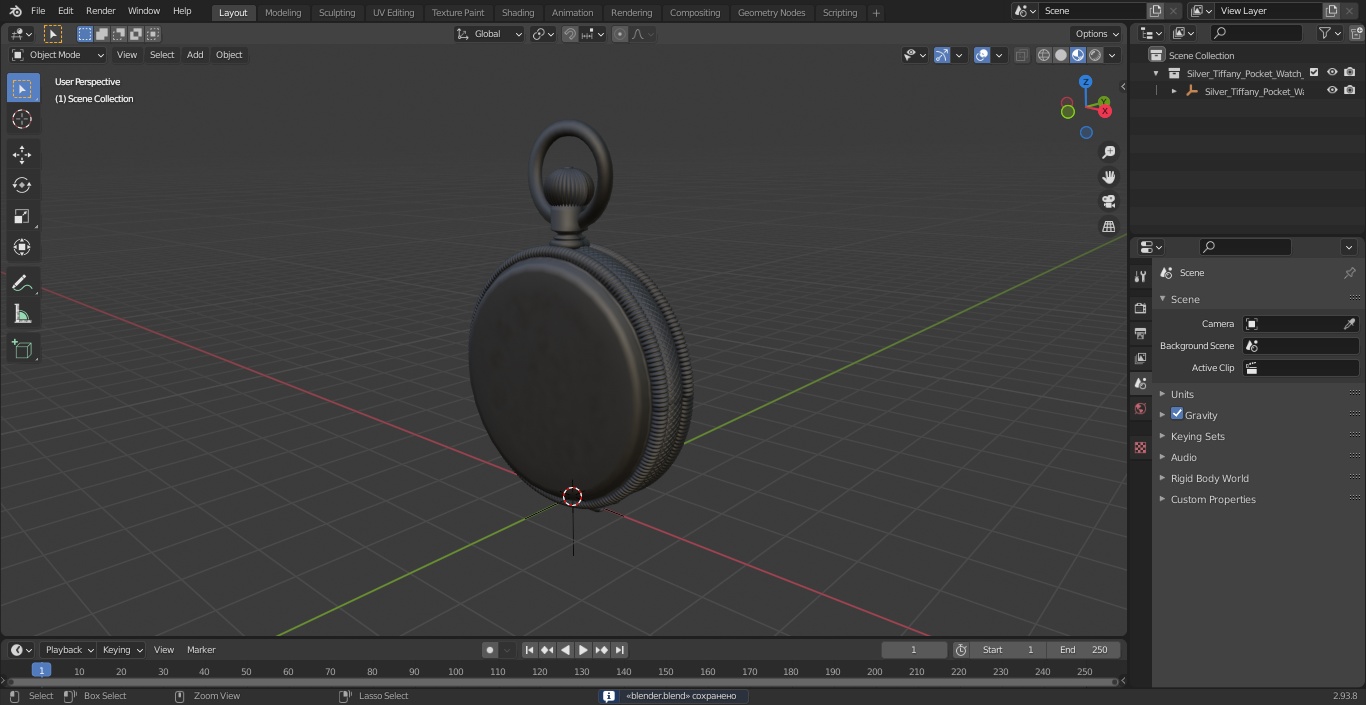Screen dimensions: 1366x705
Task: Click the zoom viewport magnifier icon
Action: pyautogui.click(x=1108, y=152)
